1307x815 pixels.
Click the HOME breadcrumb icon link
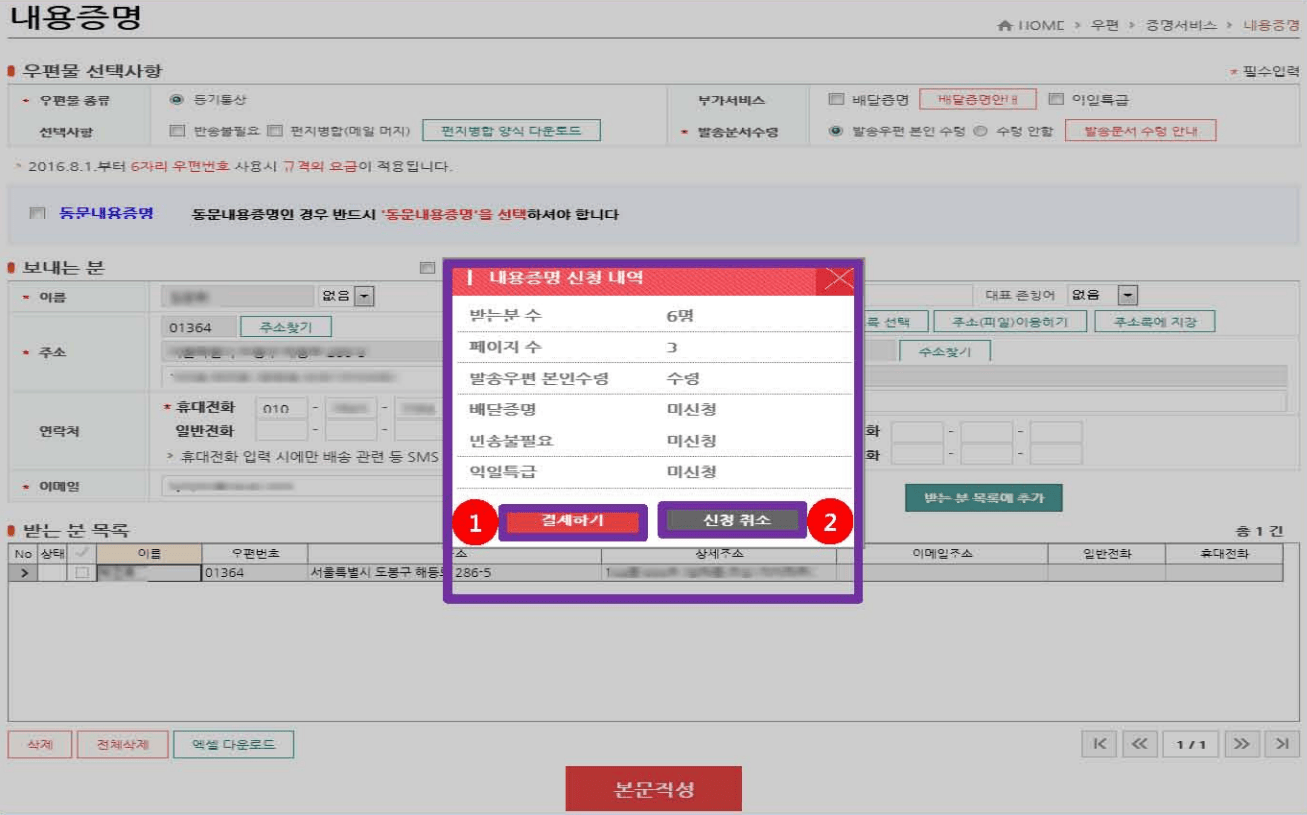[1031, 25]
